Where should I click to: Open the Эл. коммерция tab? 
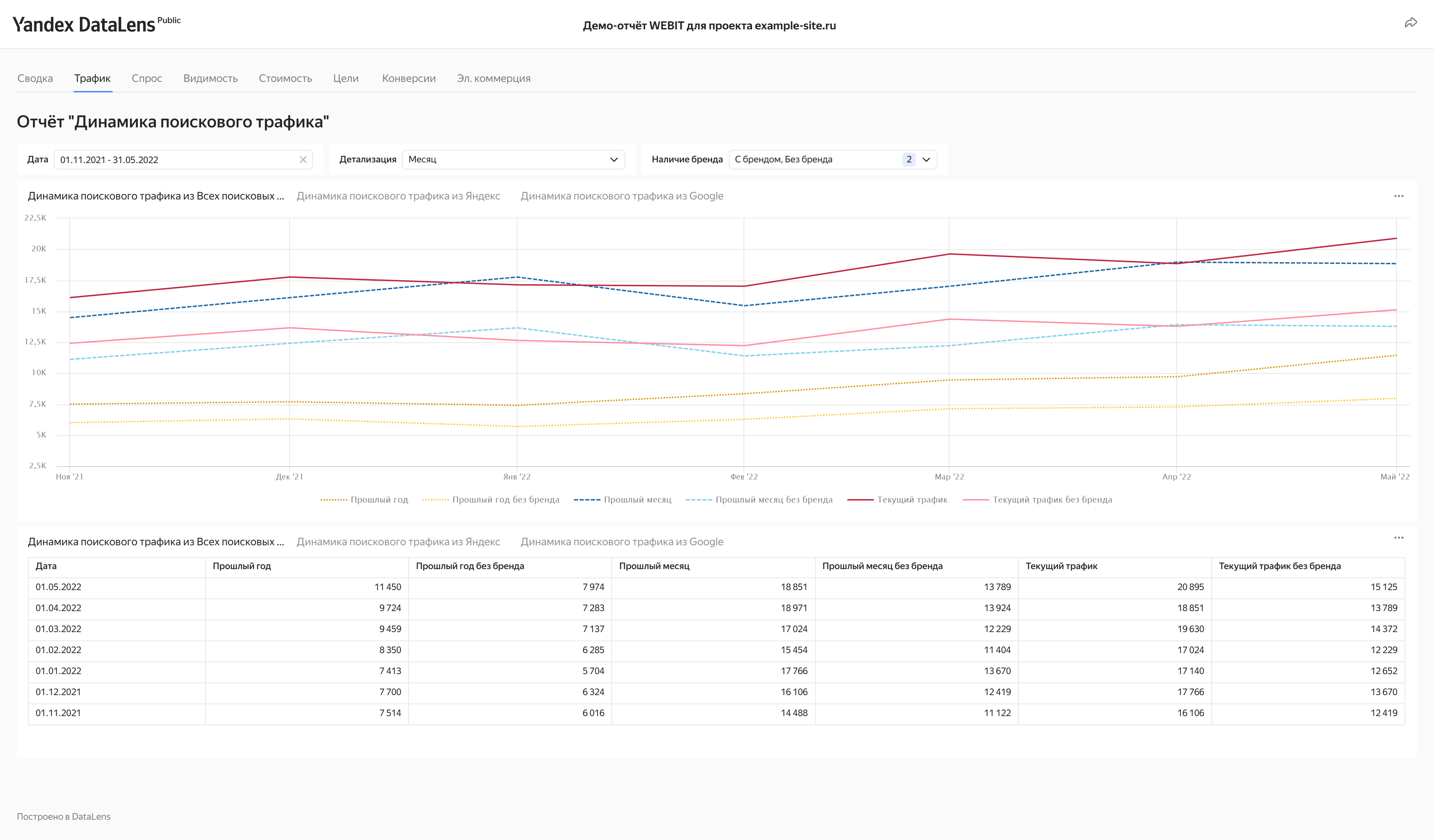(493, 78)
